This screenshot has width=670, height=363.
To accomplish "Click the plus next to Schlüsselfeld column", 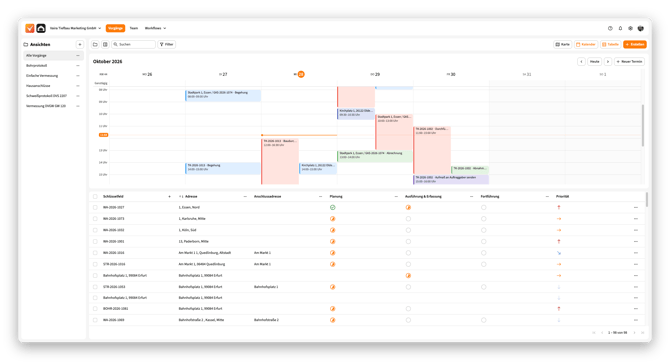I will (x=170, y=196).
